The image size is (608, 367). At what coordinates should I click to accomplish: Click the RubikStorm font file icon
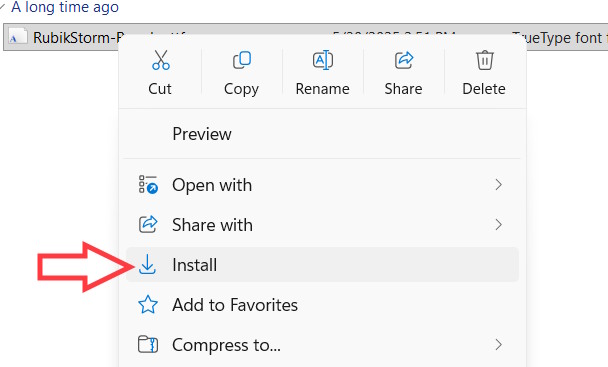(x=18, y=37)
